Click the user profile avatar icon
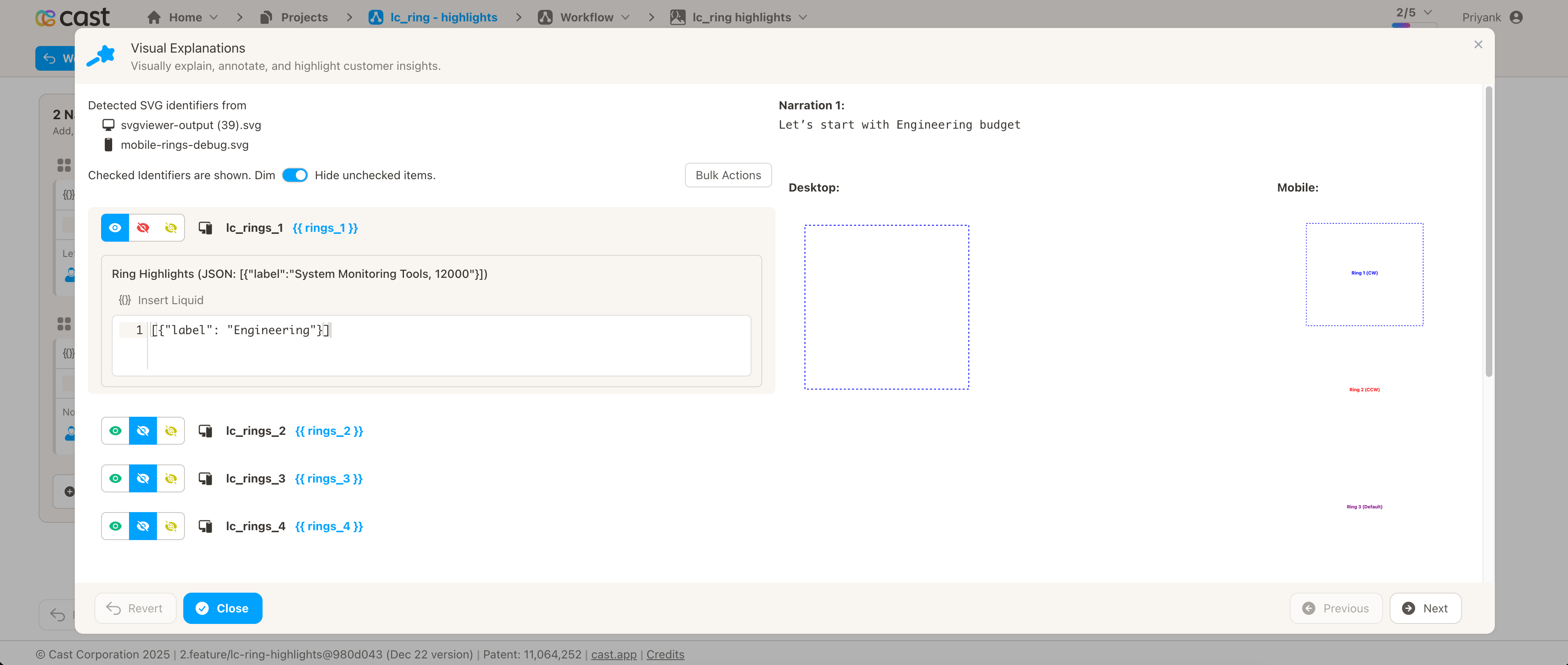Viewport: 1568px width, 665px height. tap(1516, 17)
